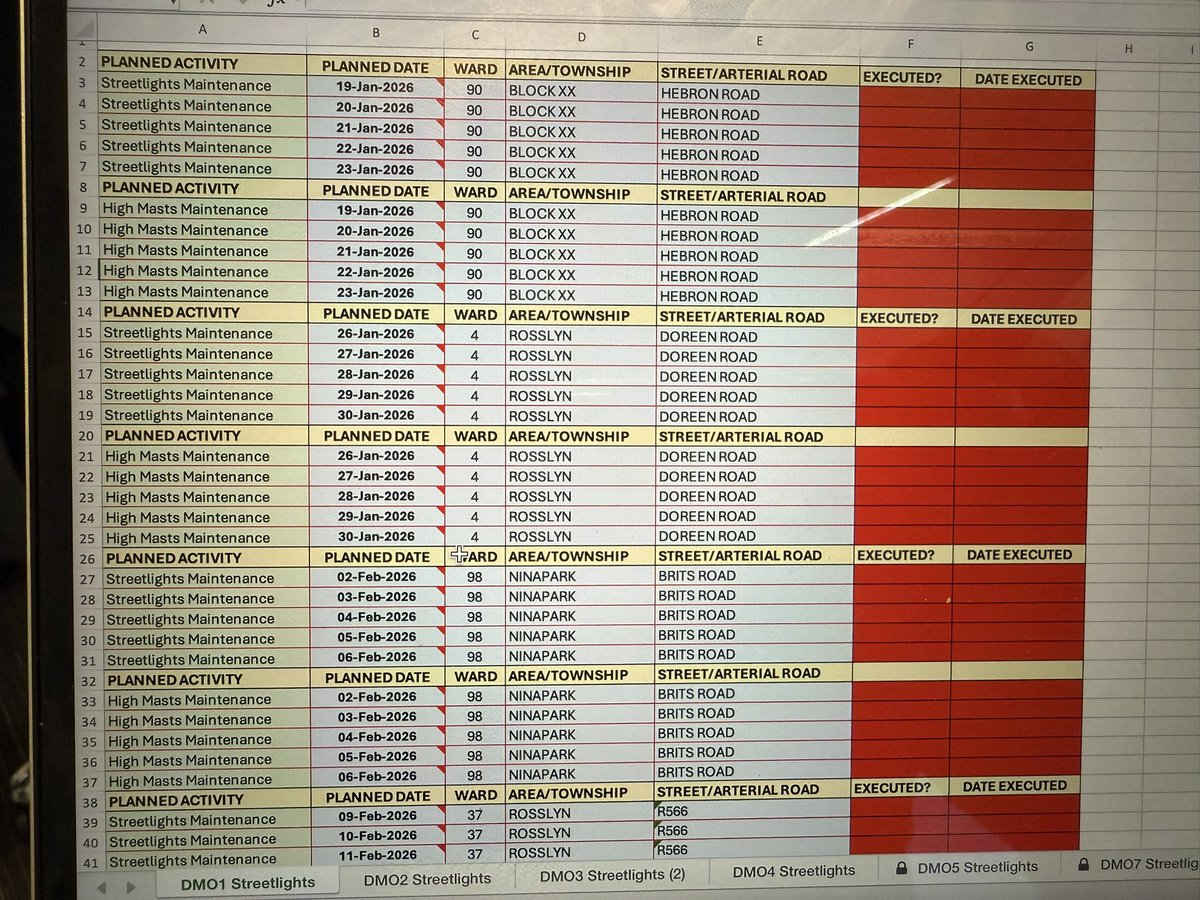Select 23-Jan-2026 date in row 13
This screenshot has height=900, width=1200.
coord(376,293)
